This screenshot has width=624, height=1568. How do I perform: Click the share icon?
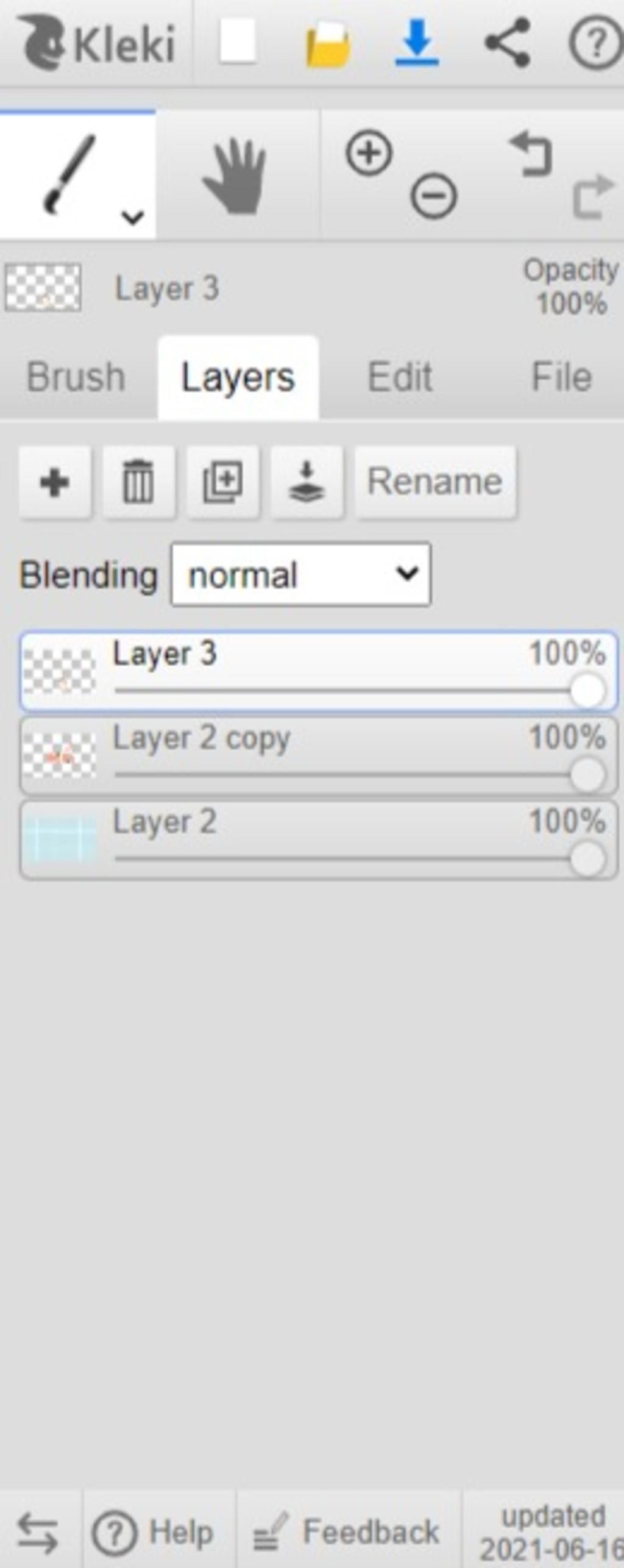507,43
